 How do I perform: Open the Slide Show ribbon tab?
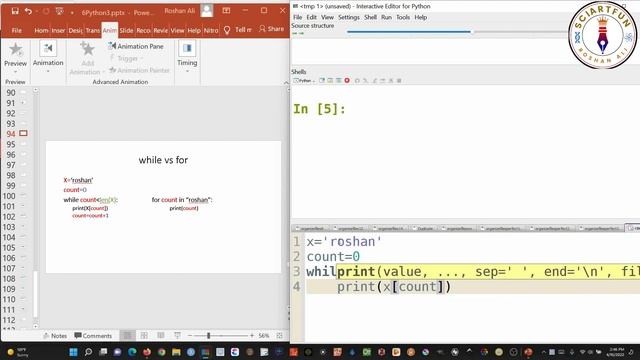(127, 31)
